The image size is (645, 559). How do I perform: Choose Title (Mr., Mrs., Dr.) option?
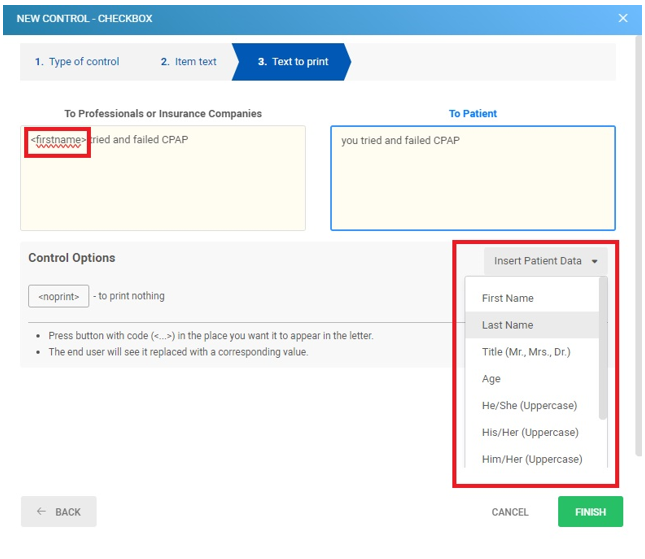532,352
